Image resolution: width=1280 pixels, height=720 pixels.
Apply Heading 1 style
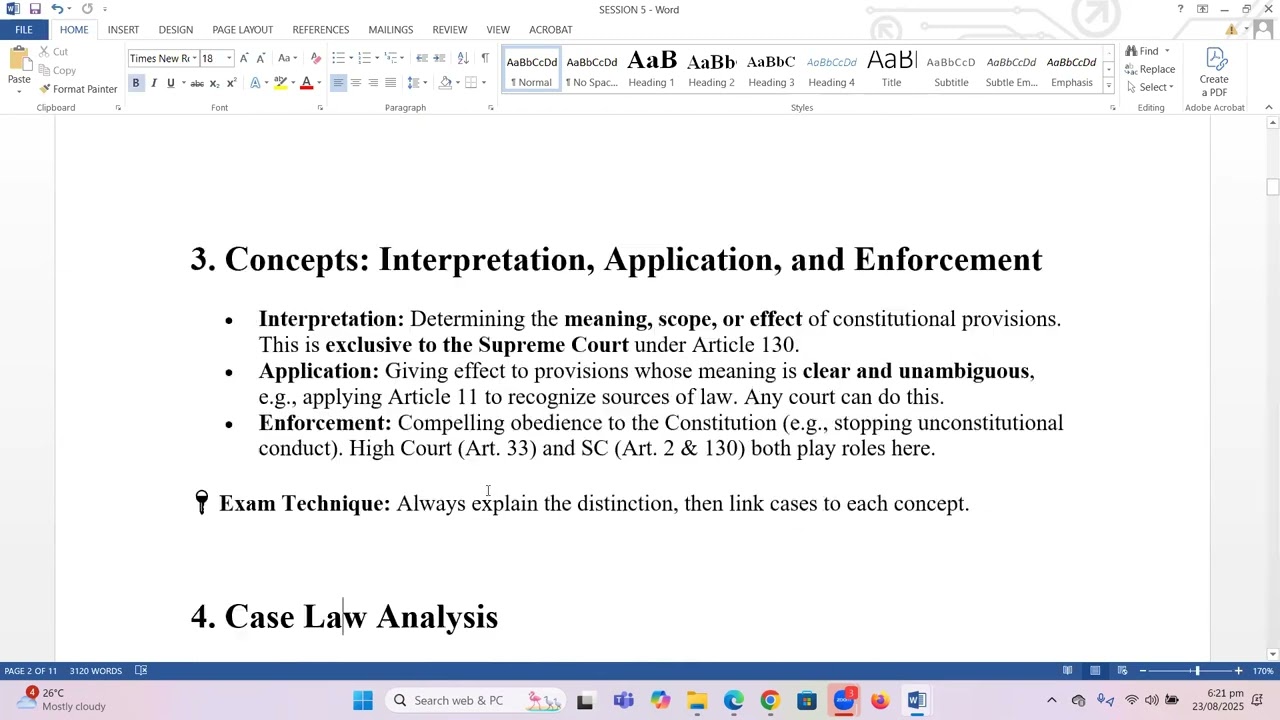pos(651,69)
